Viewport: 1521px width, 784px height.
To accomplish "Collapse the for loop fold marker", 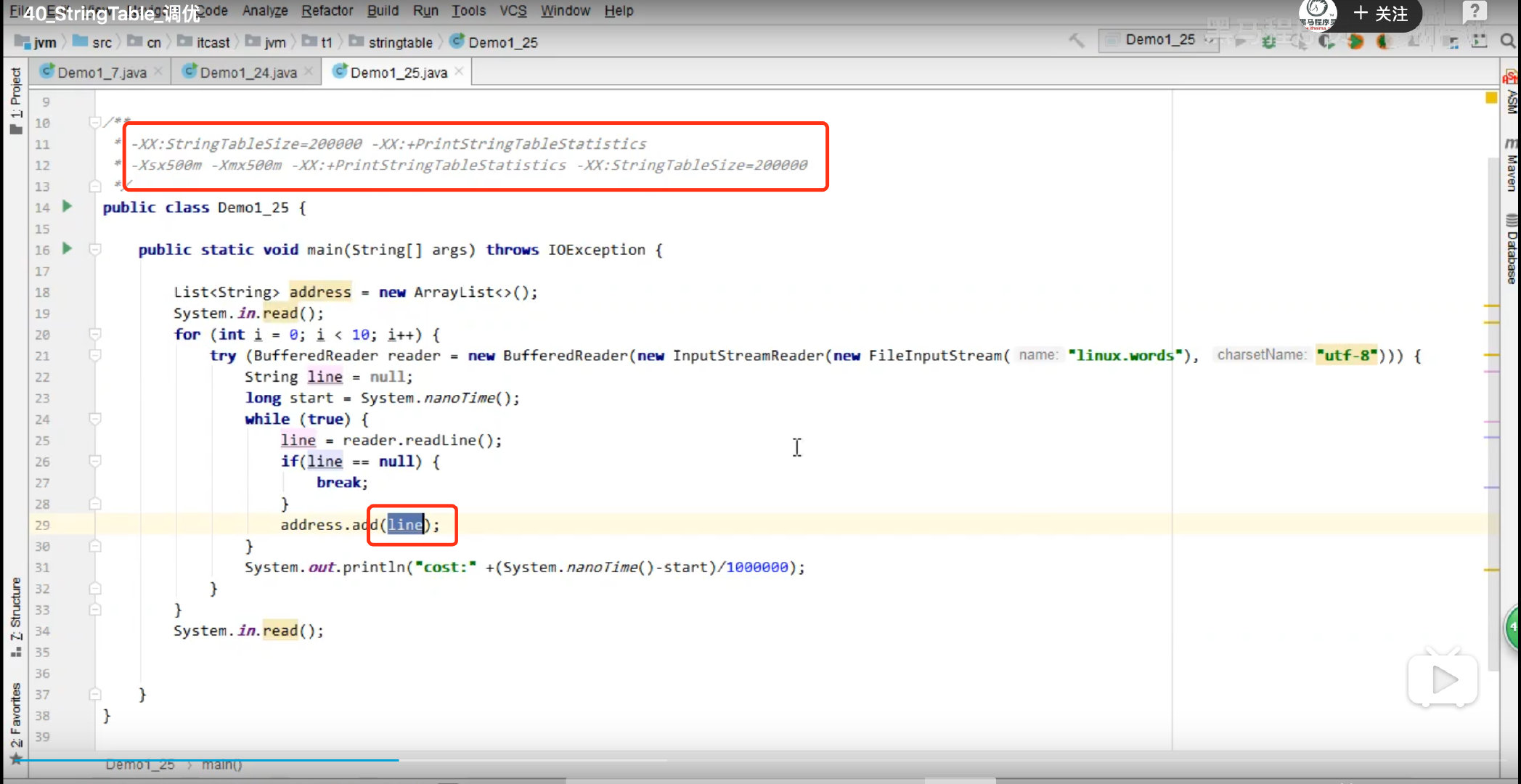I will pyautogui.click(x=95, y=334).
